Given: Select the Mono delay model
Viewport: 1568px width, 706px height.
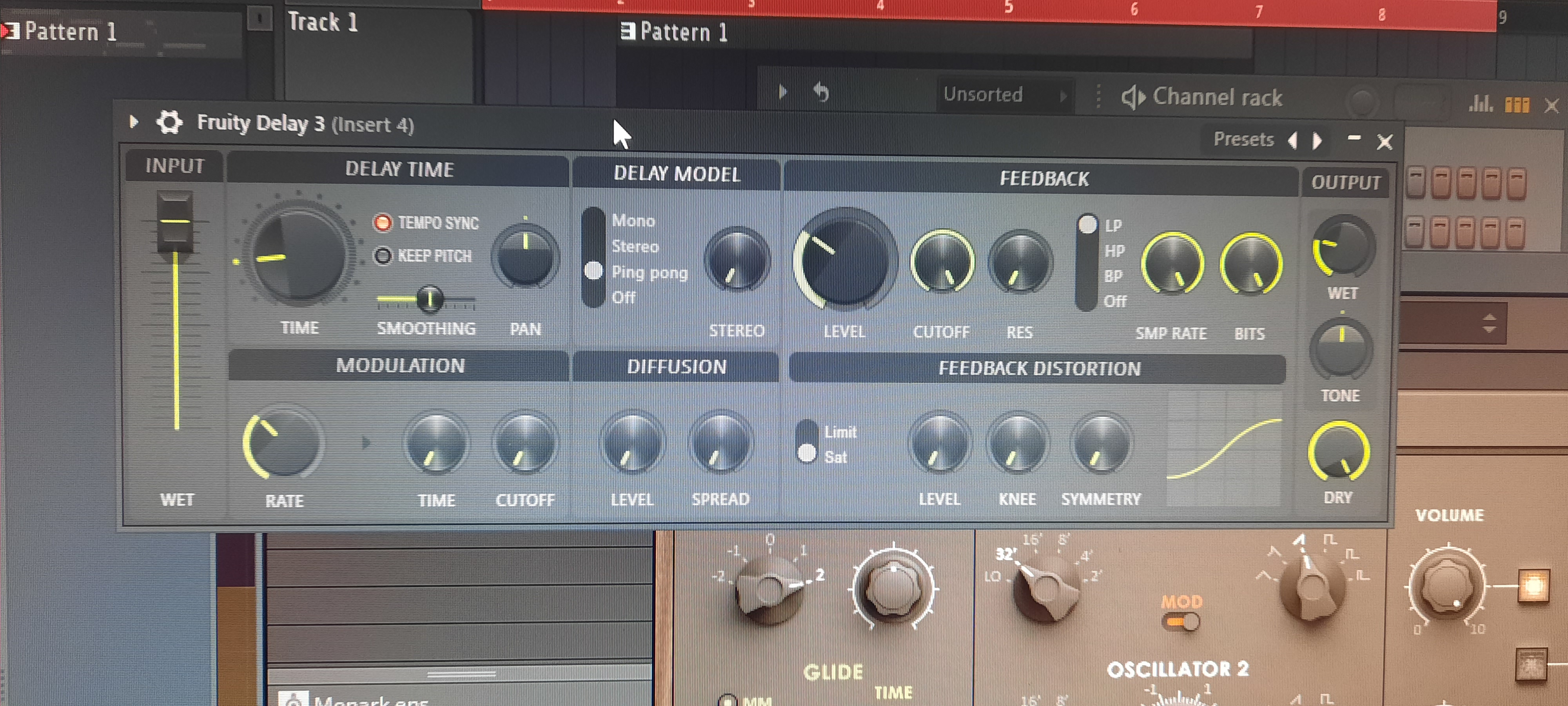Looking at the screenshot, I should click(x=633, y=220).
